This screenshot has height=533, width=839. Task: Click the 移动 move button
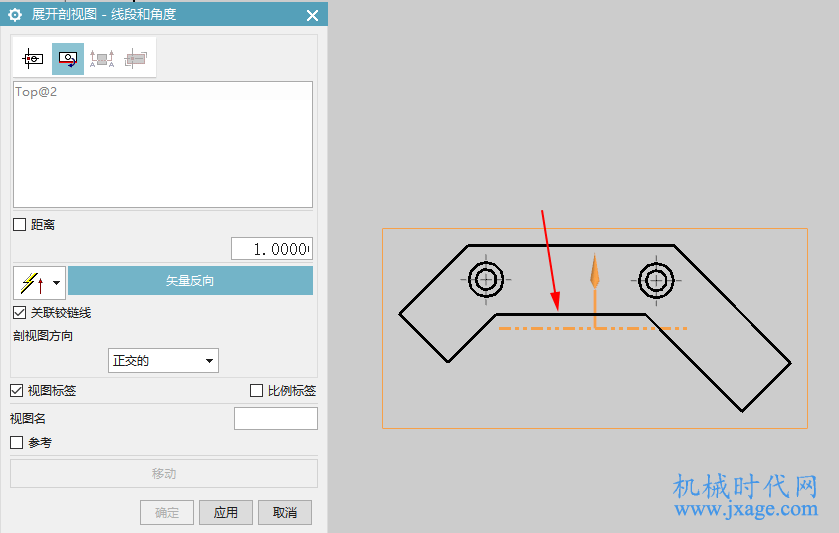[164, 474]
